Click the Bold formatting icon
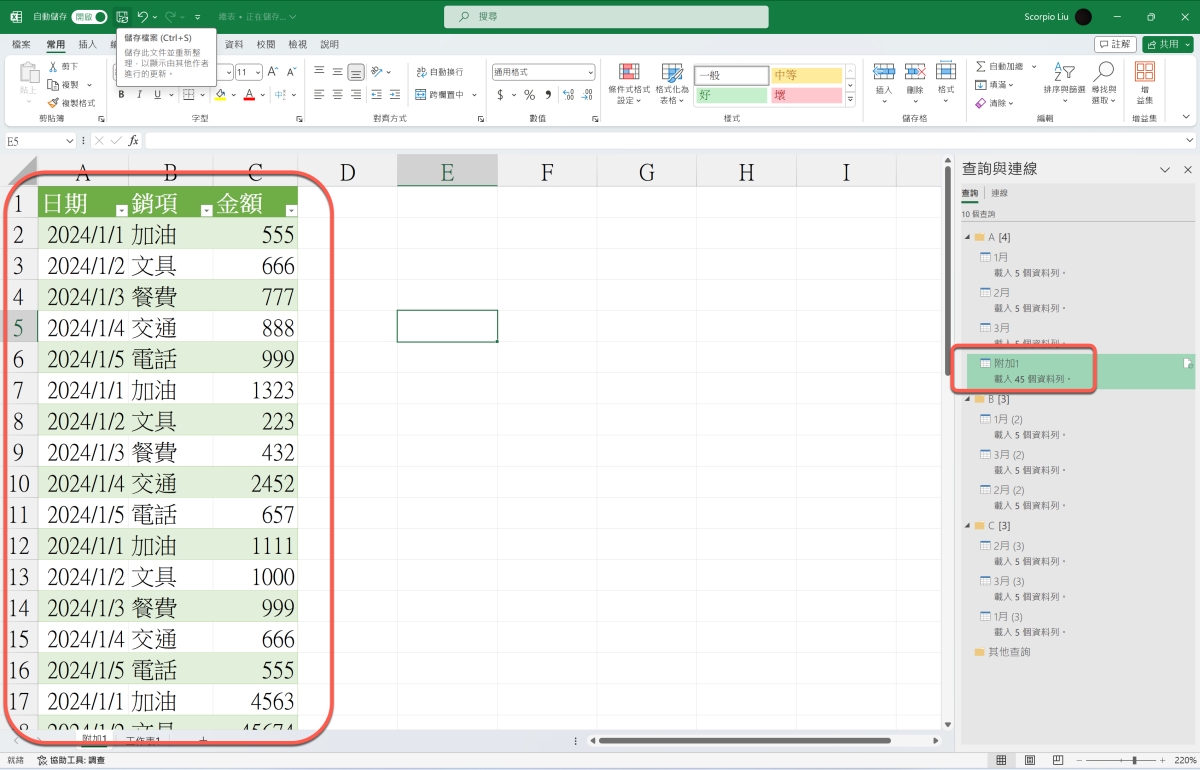1200x770 pixels. click(122, 95)
